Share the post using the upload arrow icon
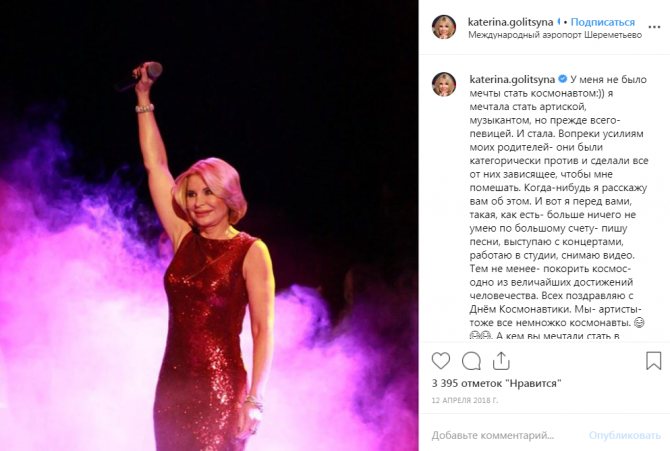Screen dimensions: 670x451 (x=501, y=361)
